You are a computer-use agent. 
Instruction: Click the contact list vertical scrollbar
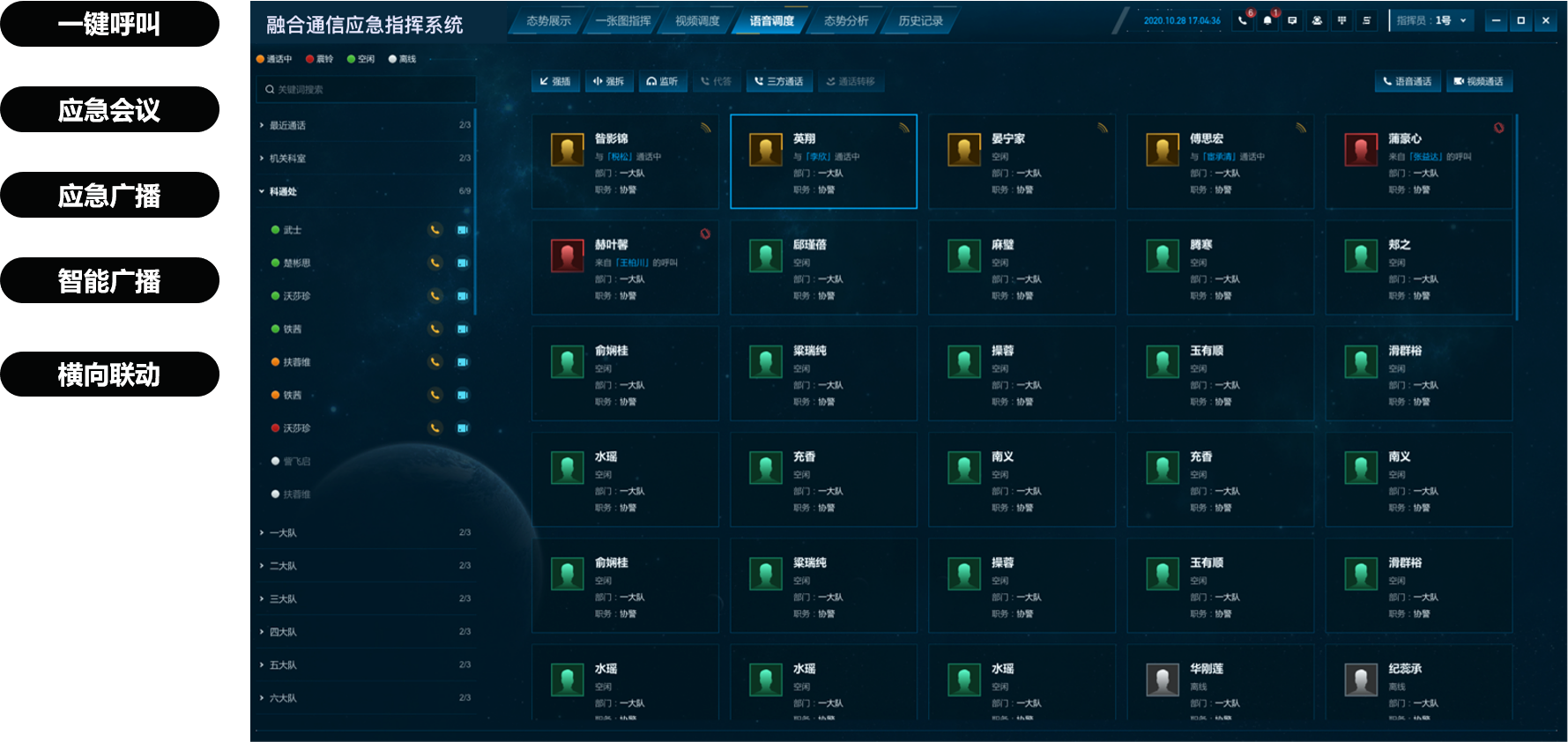[475, 211]
